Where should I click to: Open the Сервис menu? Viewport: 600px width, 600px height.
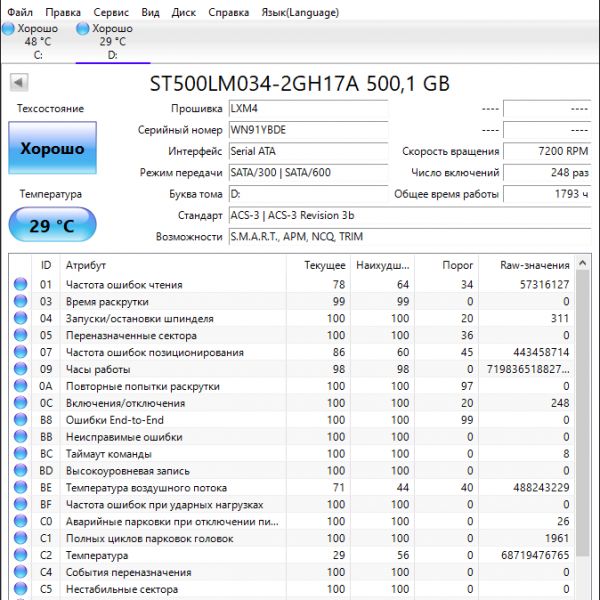(111, 12)
